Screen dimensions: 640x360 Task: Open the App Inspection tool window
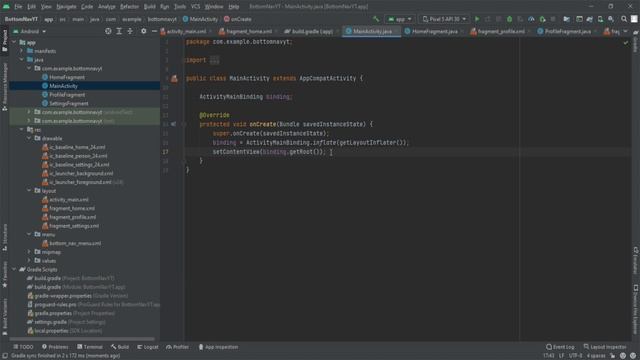[218, 347]
